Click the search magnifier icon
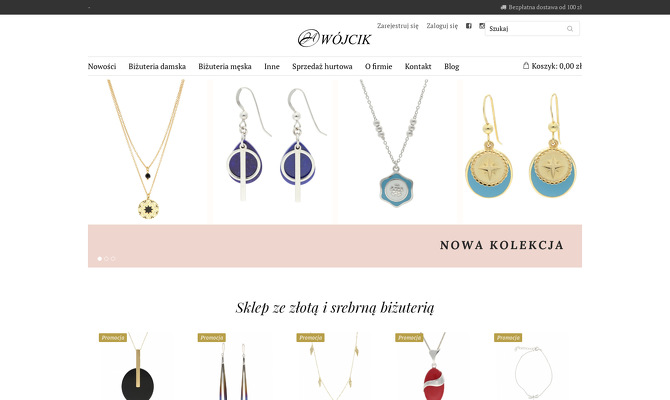Viewport: 670px width, 400px height. [570, 29]
